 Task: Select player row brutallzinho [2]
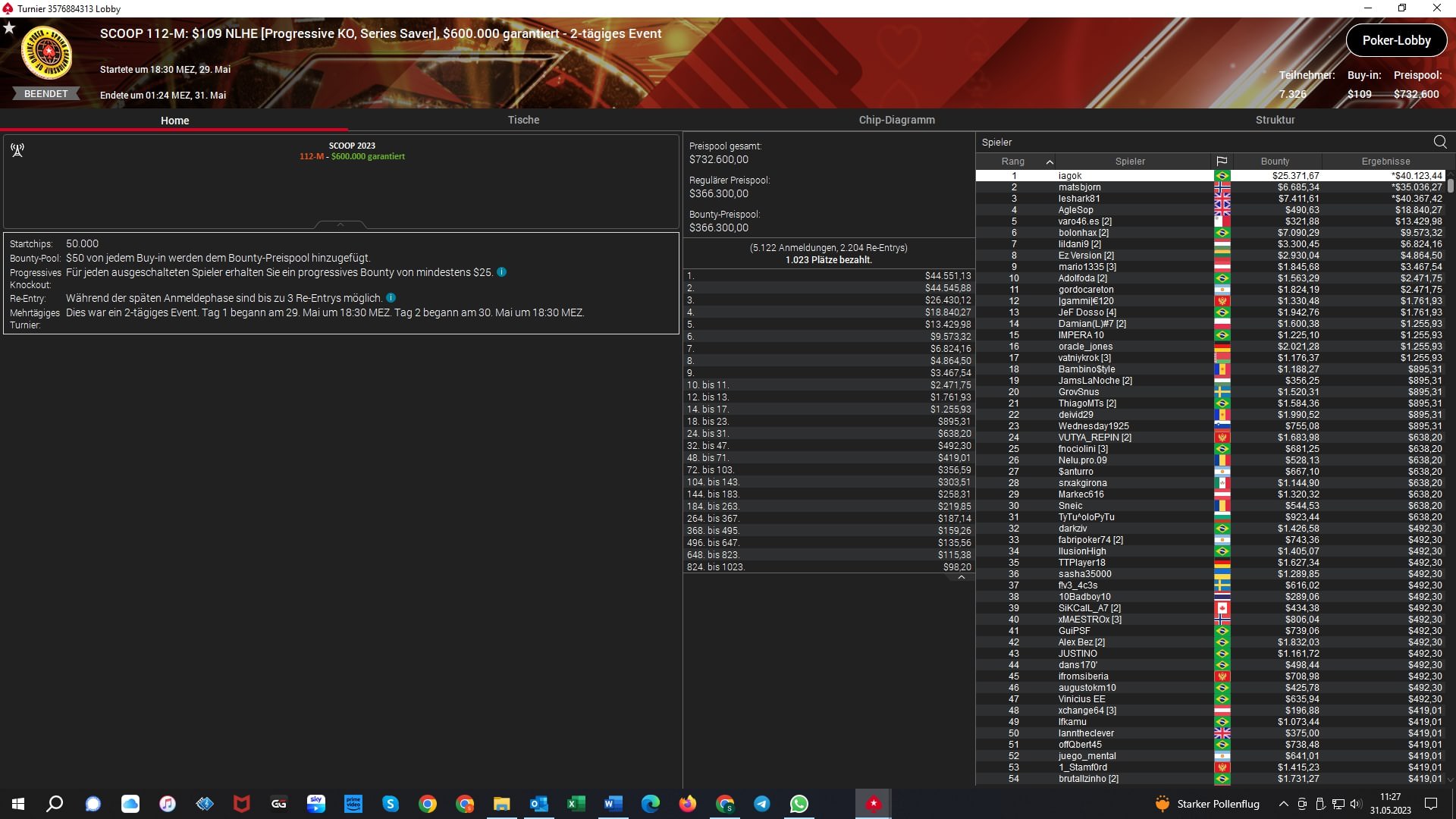[1210, 779]
